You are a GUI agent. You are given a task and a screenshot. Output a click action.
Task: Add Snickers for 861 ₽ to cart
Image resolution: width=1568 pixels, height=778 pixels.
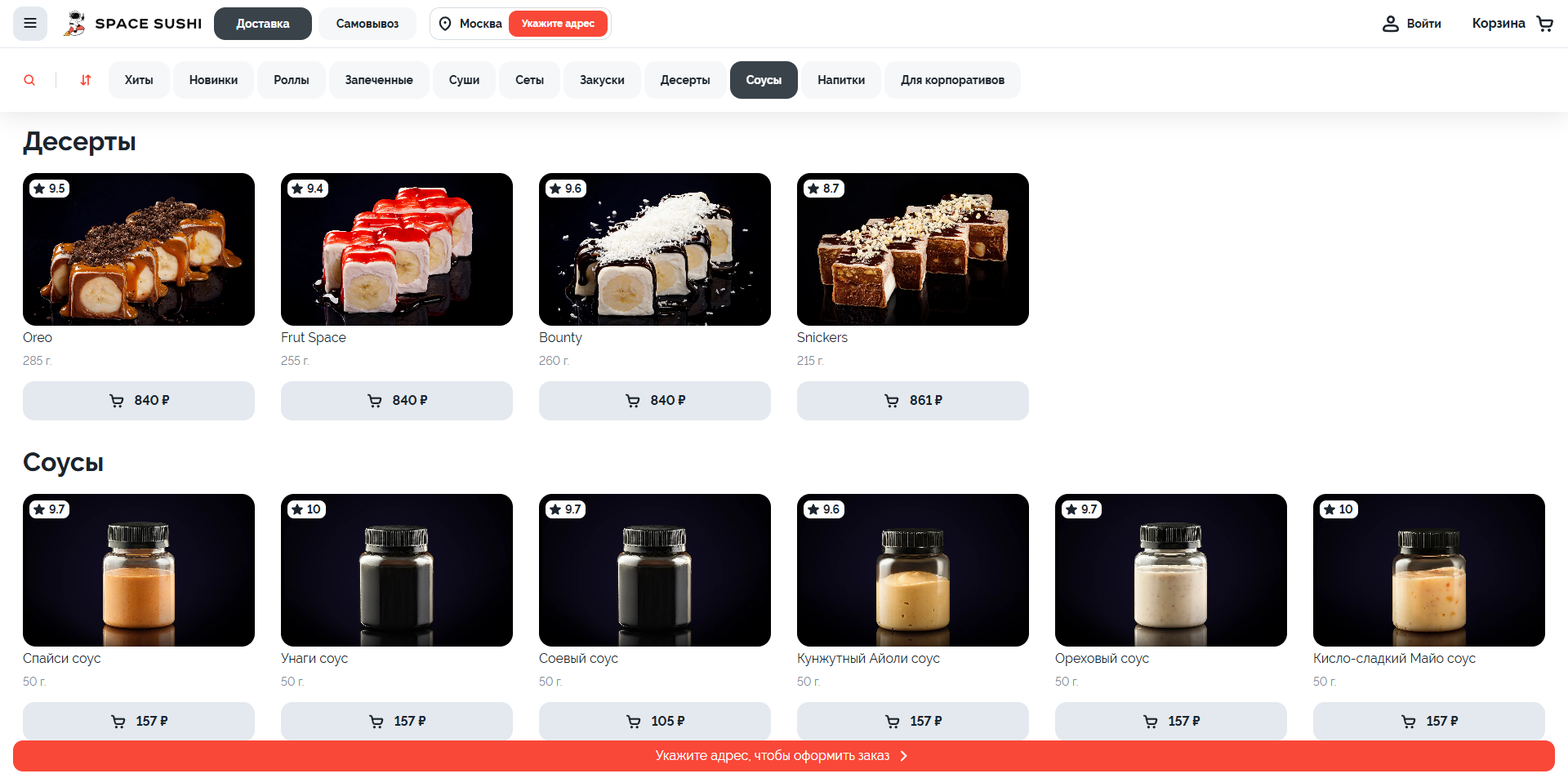coord(913,401)
